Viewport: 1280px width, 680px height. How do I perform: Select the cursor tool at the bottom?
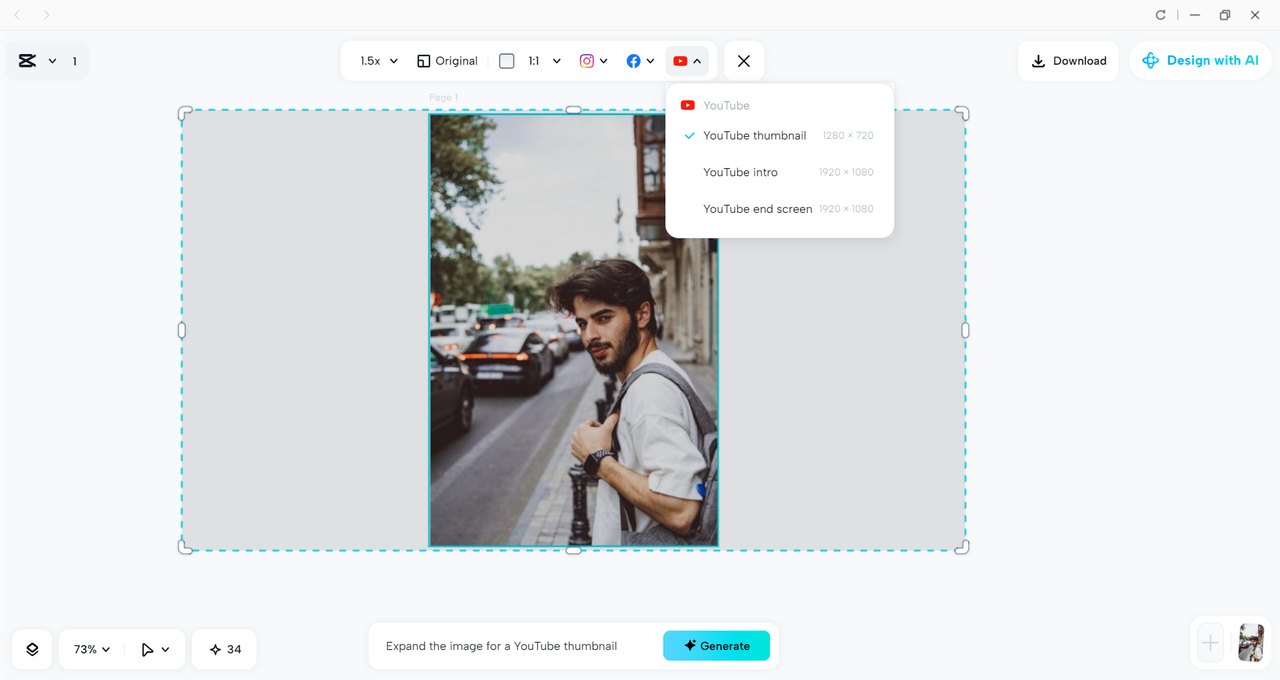click(x=148, y=649)
